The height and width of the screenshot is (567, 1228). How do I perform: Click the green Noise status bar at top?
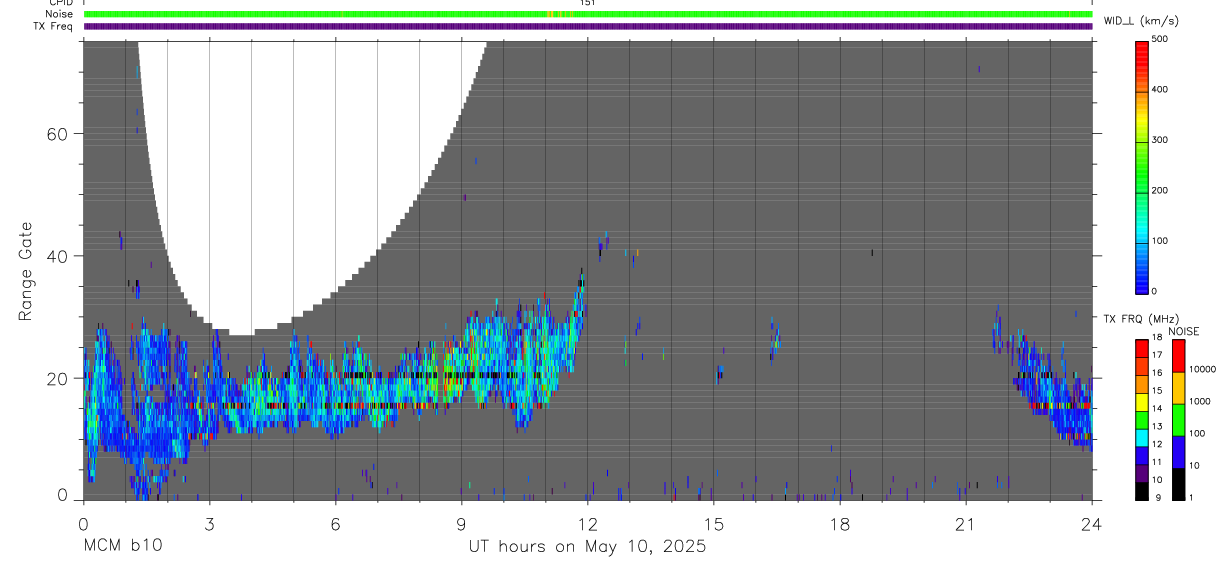pos(588,14)
